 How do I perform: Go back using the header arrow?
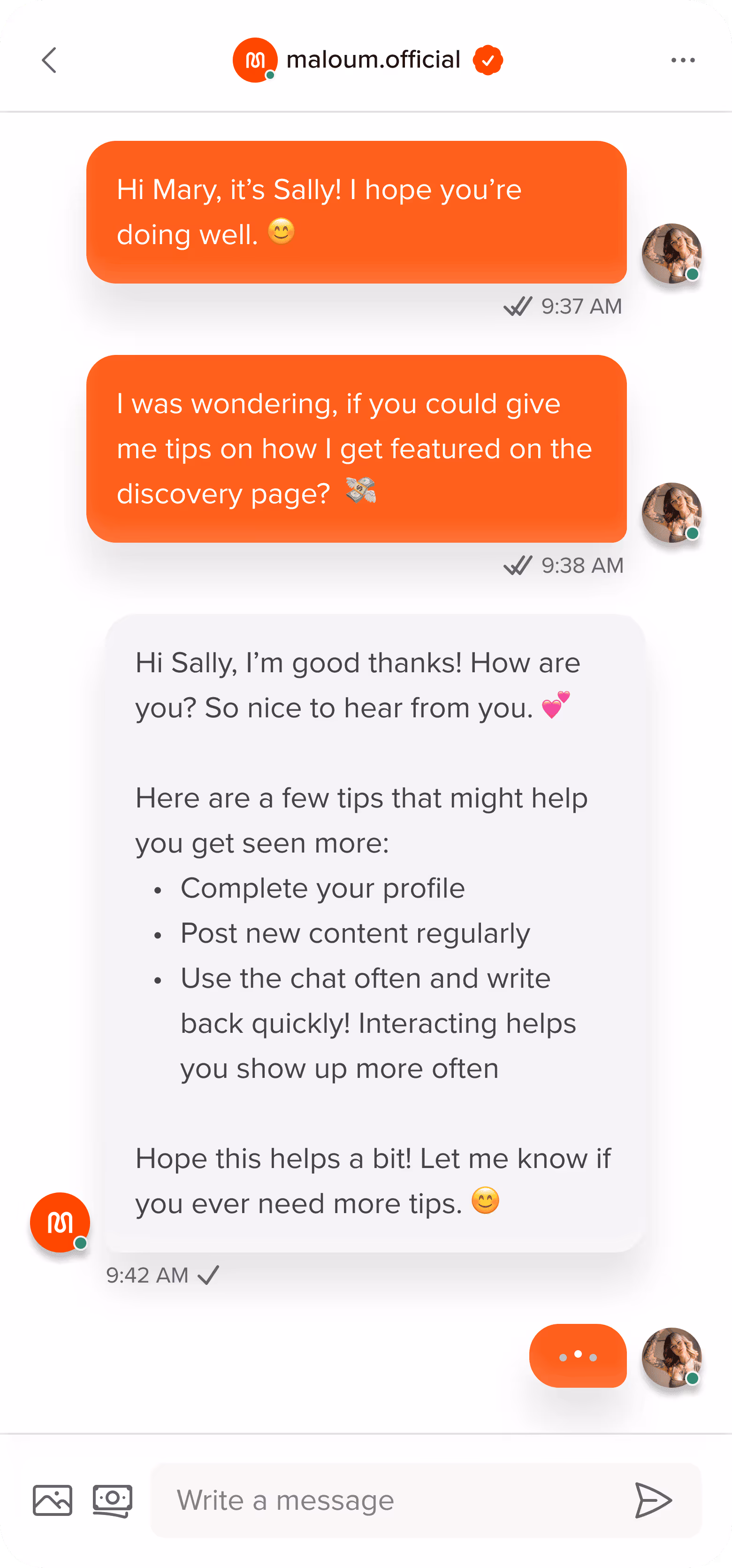49,60
